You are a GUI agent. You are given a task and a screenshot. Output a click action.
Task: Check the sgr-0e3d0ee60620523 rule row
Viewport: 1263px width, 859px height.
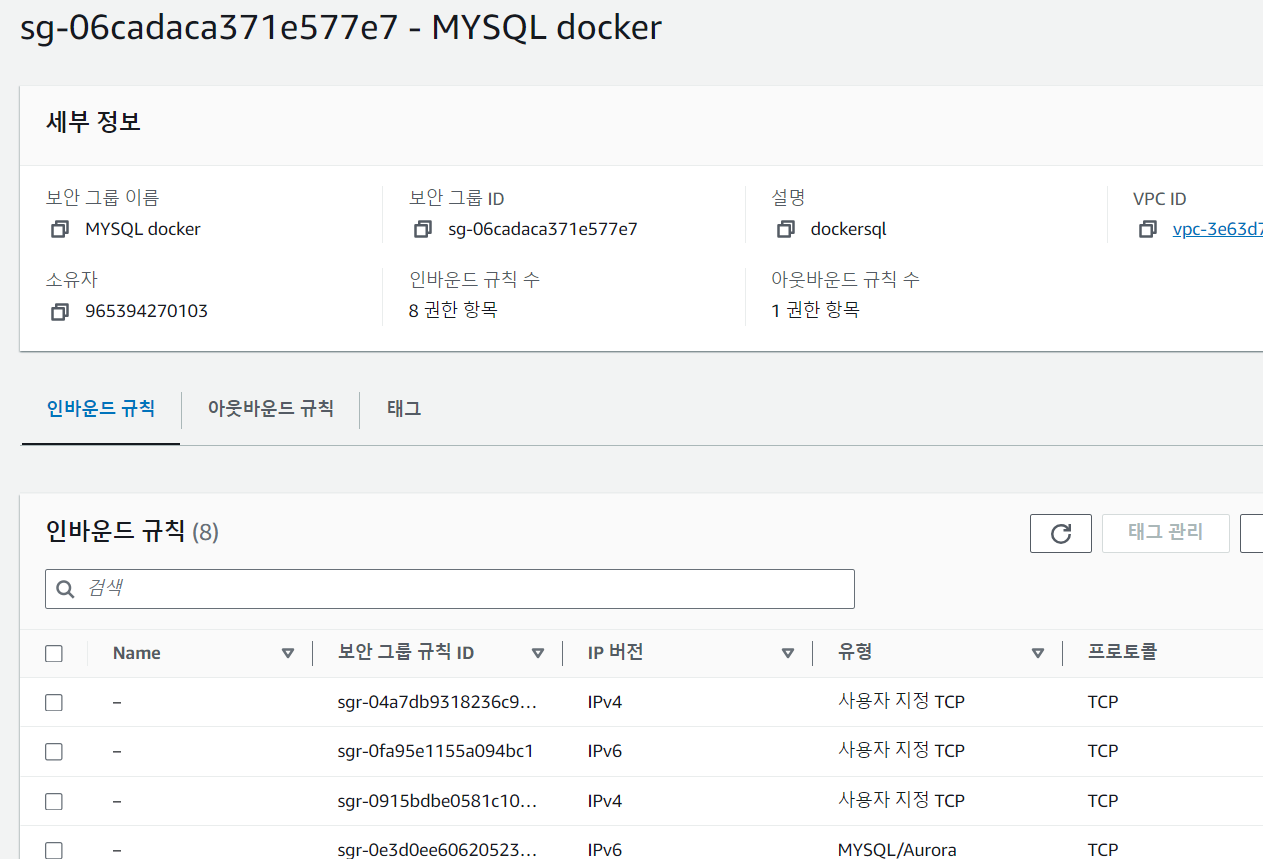point(54,850)
